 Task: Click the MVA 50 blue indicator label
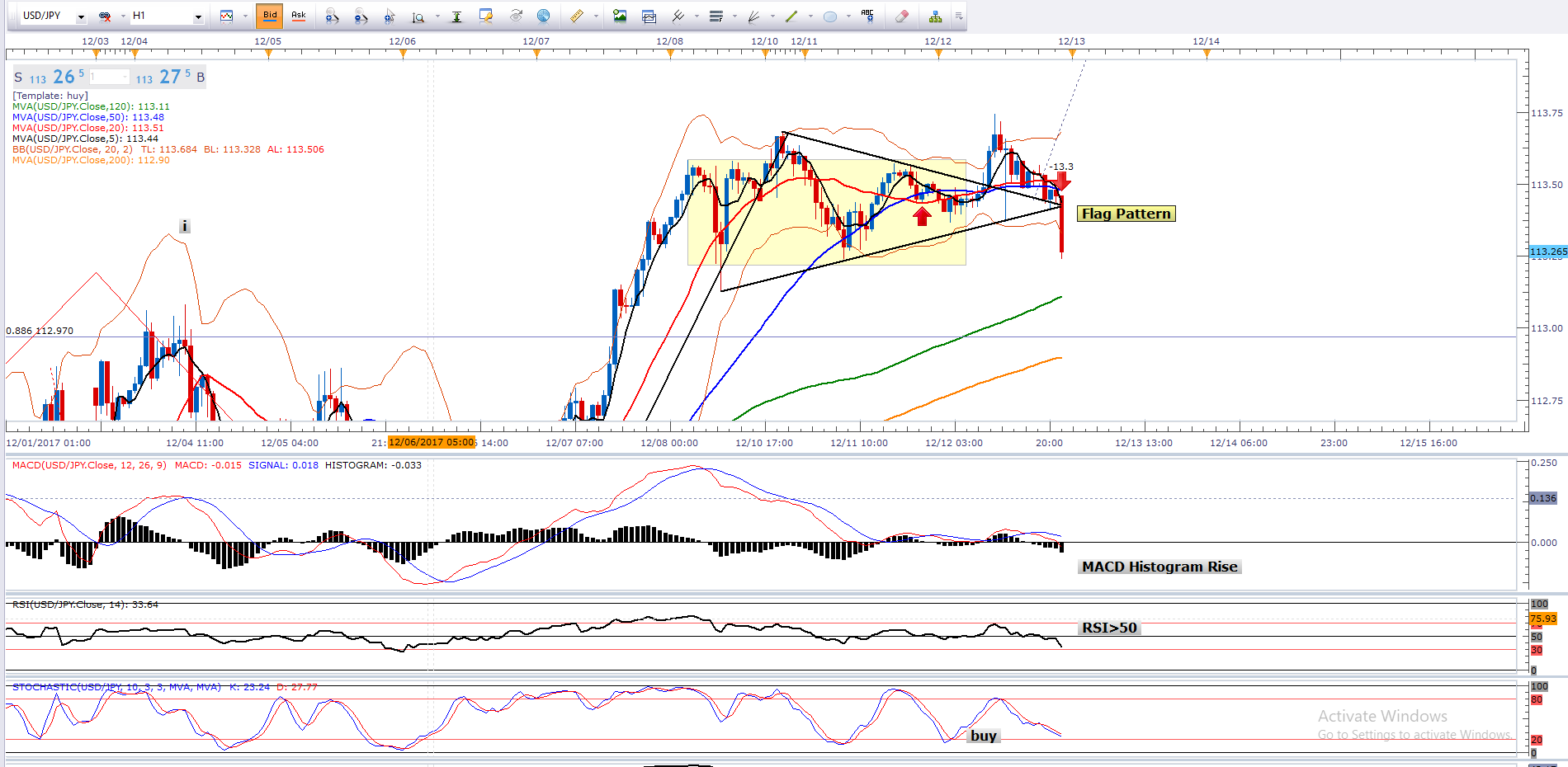87,117
